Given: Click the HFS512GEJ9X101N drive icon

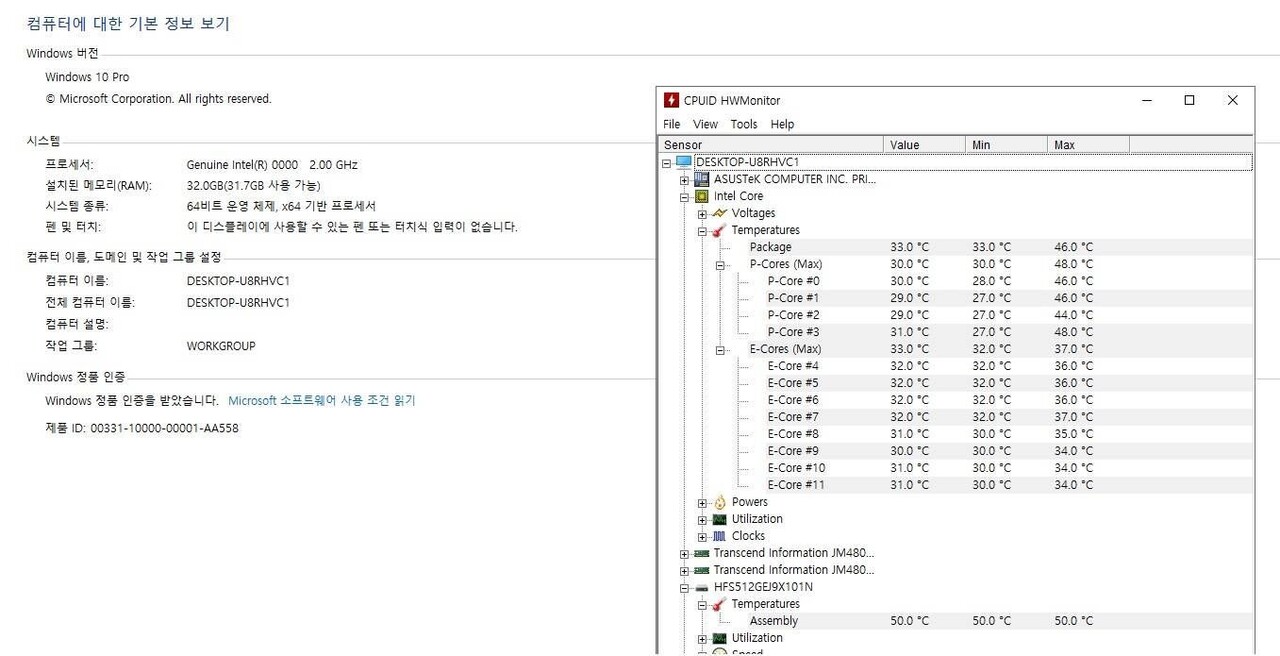Looking at the screenshot, I should tap(700, 587).
